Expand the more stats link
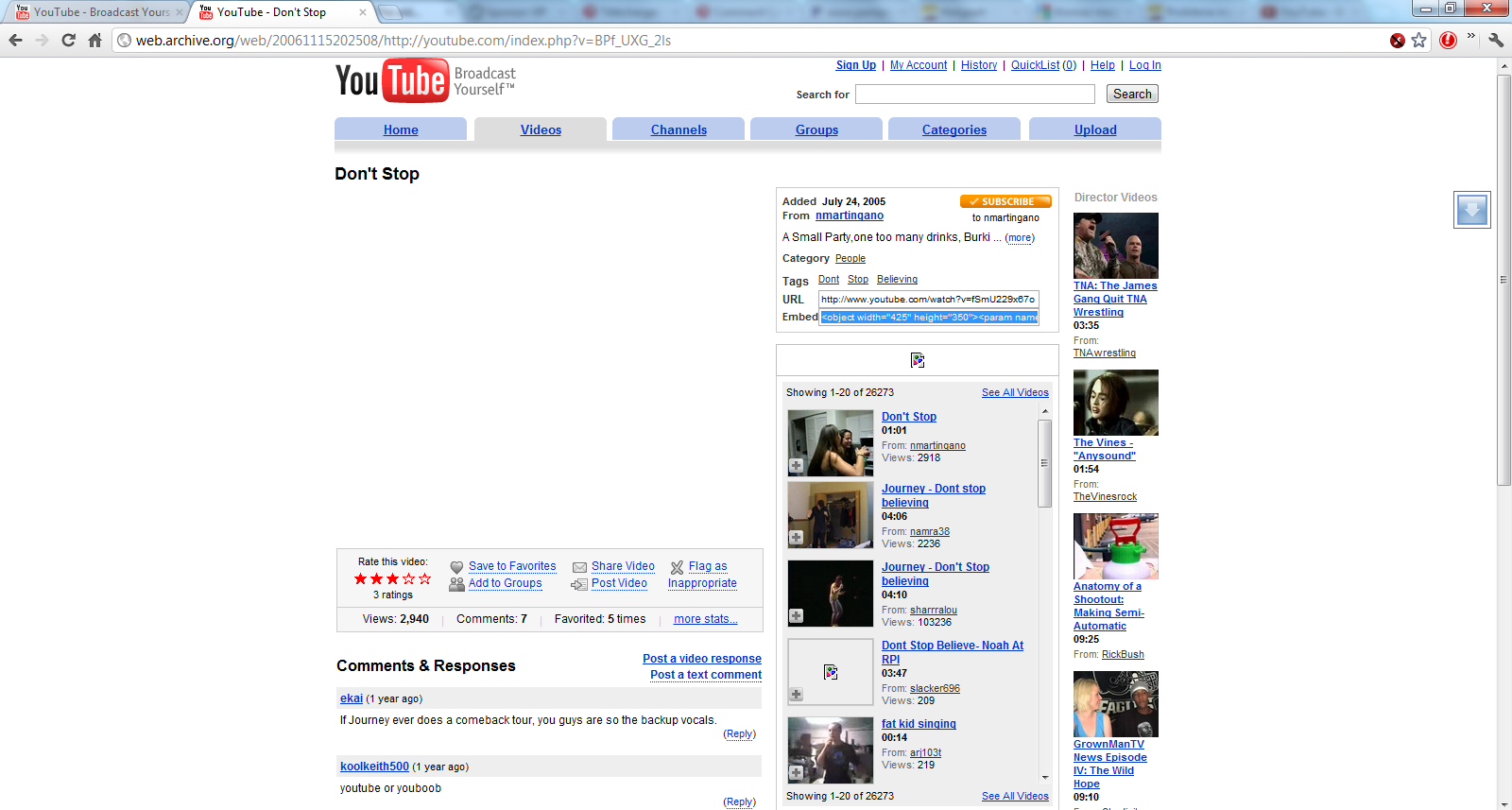 pyautogui.click(x=705, y=619)
